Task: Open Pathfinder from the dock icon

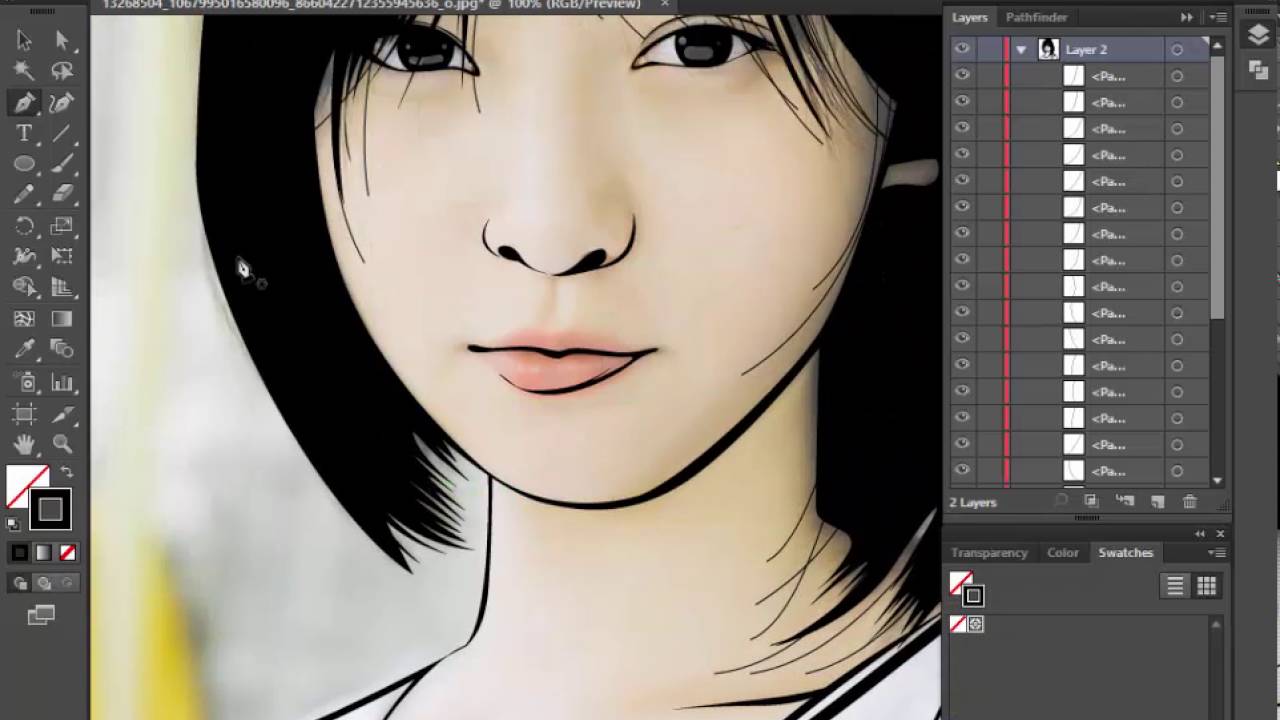Action: [1258, 71]
